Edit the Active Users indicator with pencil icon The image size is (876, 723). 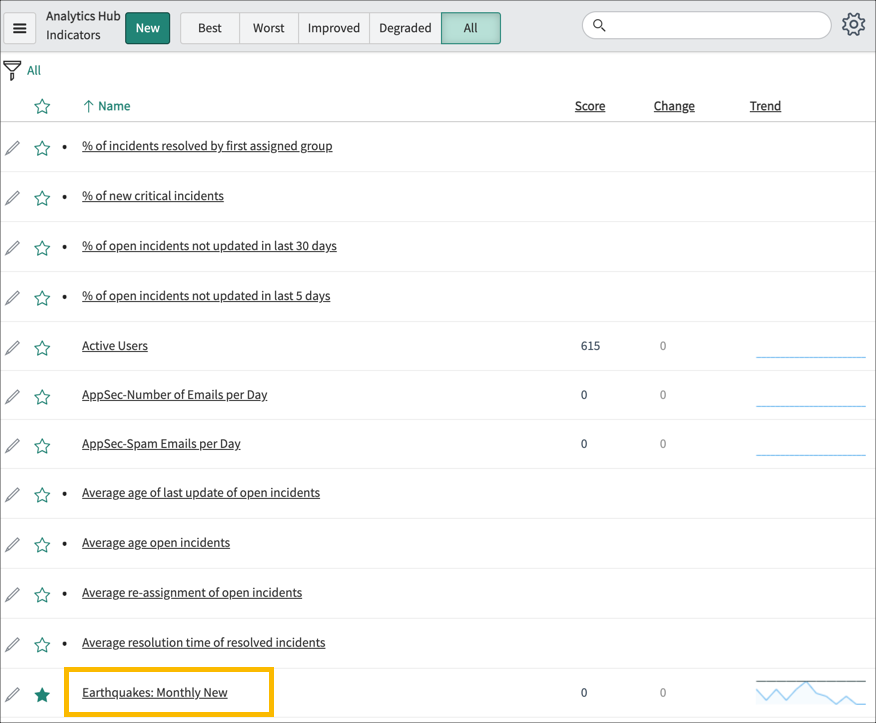point(12,346)
